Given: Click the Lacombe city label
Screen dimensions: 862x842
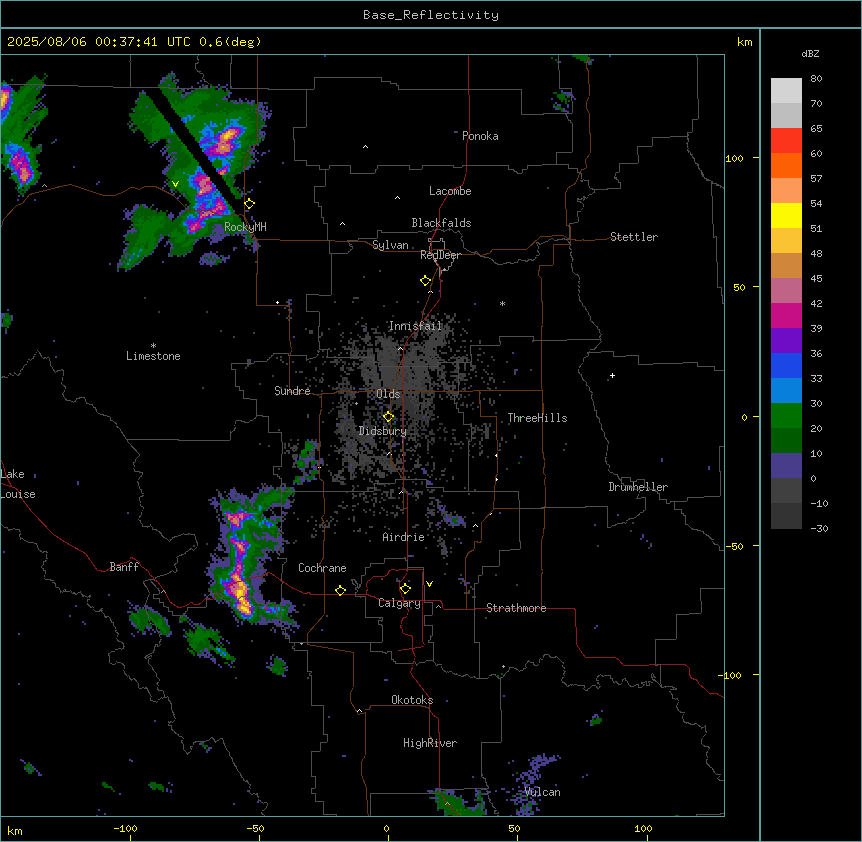Looking at the screenshot, I should [x=450, y=191].
